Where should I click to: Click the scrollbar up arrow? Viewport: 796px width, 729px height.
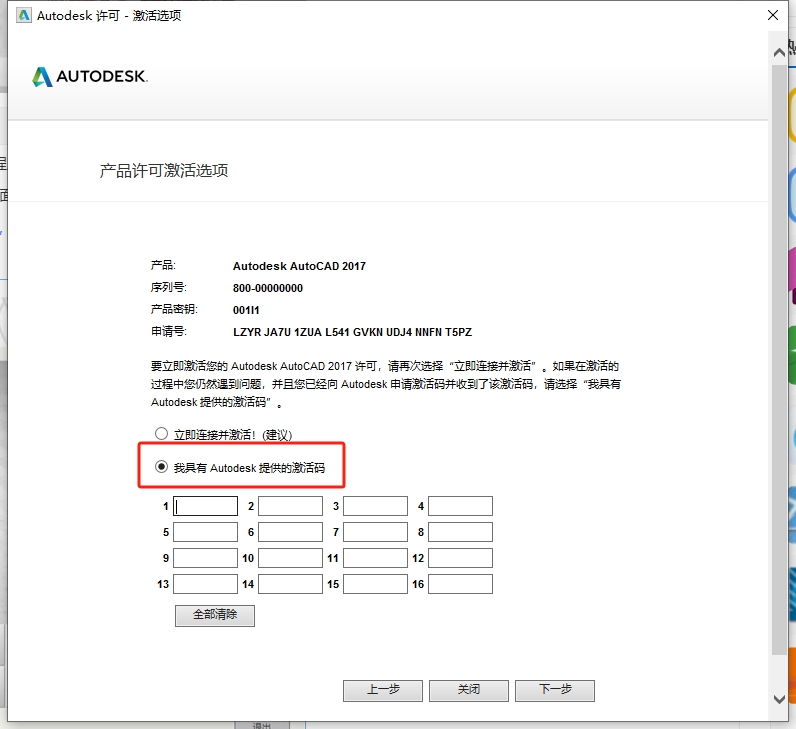[779, 52]
